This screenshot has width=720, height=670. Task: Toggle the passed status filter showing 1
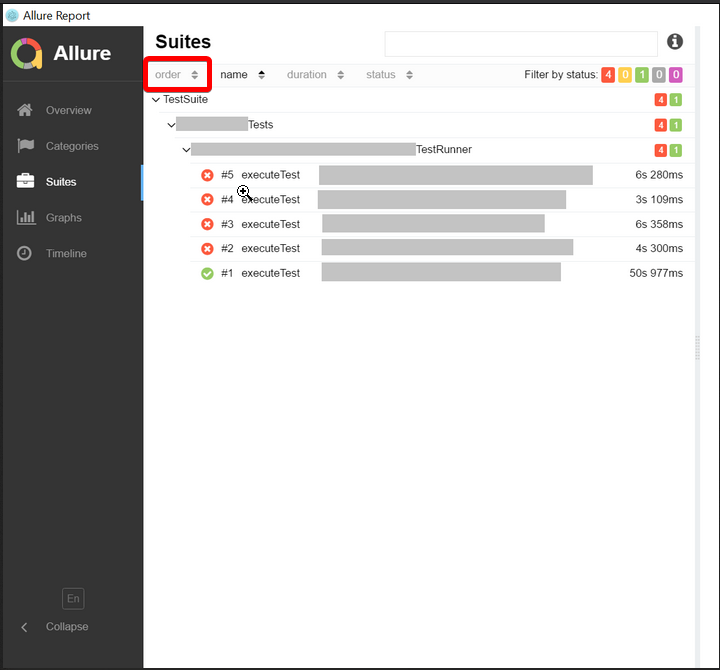[x=642, y=74]
